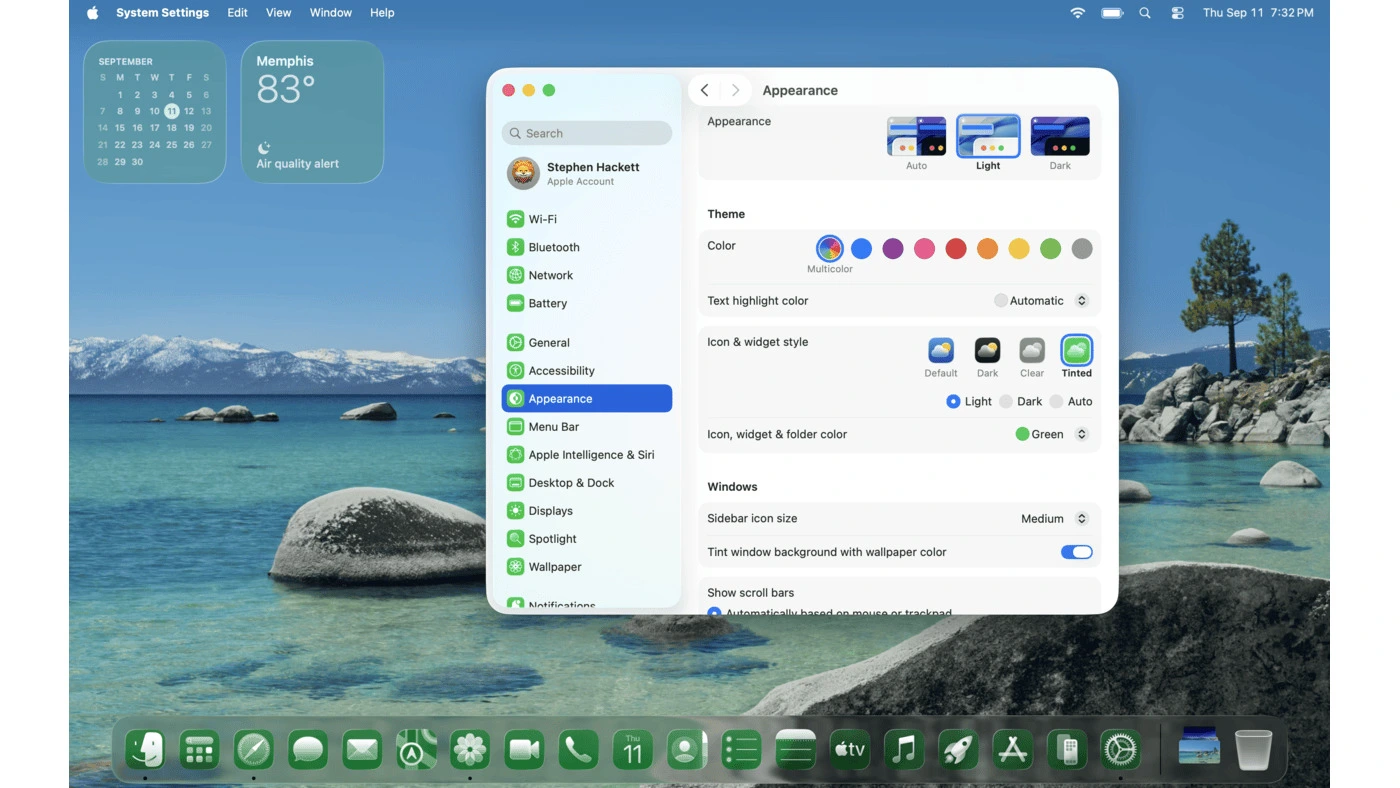Open Wi-Fi settings in sidebar
The width and height of the screenshot is (1400, 788).
(587, 219)
